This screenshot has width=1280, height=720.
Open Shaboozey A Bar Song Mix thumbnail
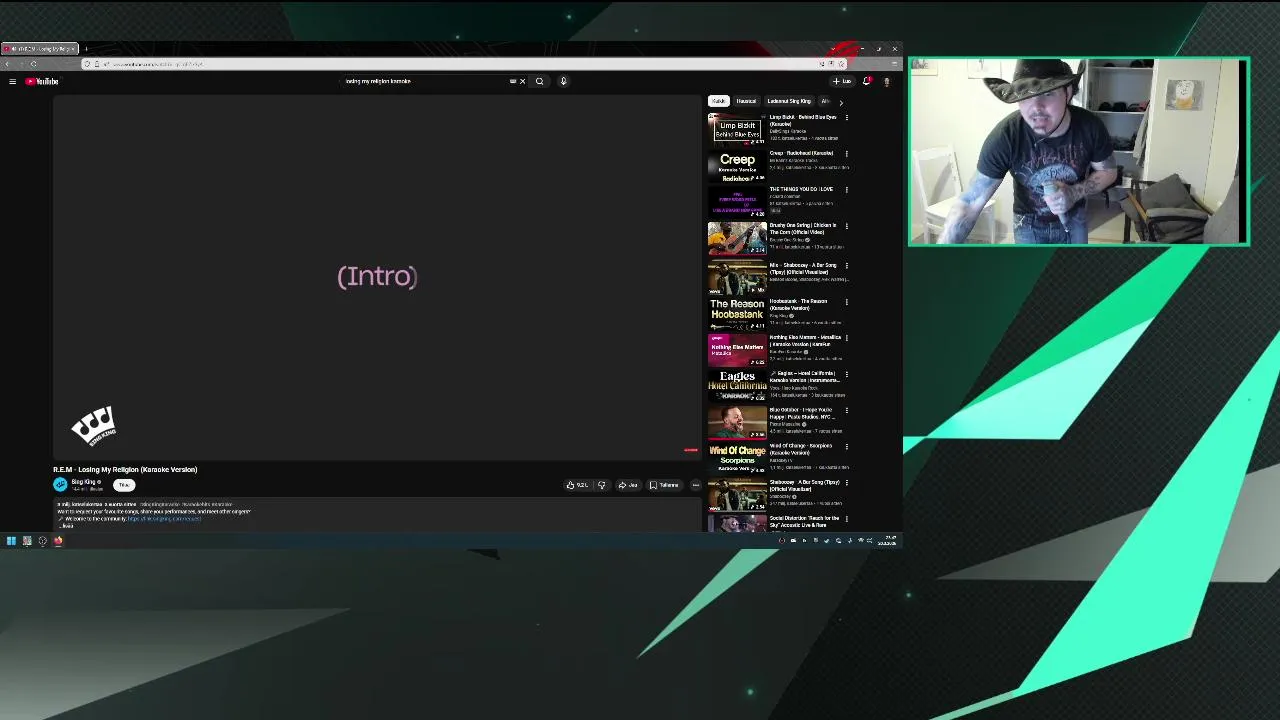pos(737,278)
